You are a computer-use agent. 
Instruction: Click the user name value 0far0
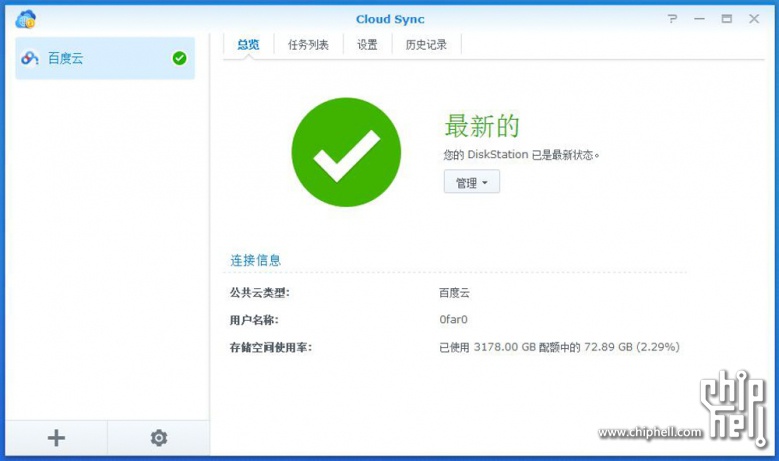coord(453,319)
